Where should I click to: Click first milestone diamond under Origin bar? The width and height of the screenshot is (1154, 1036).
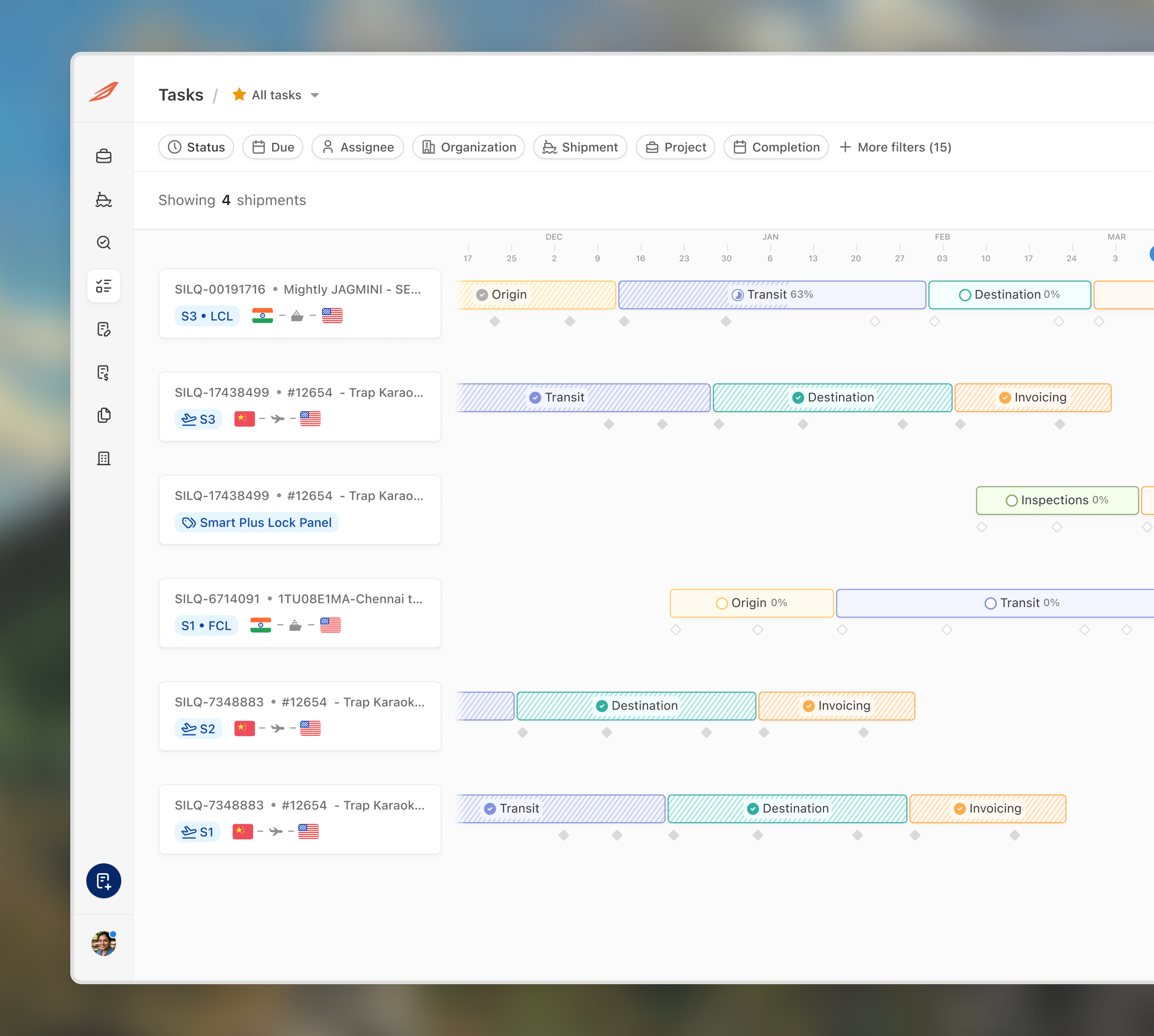pyautogui.click(x=495, y=321)
